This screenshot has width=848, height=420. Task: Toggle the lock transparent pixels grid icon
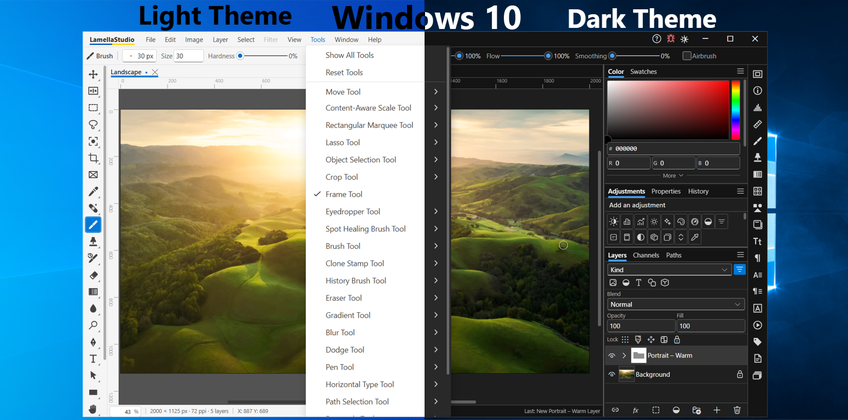pos(625,339)
